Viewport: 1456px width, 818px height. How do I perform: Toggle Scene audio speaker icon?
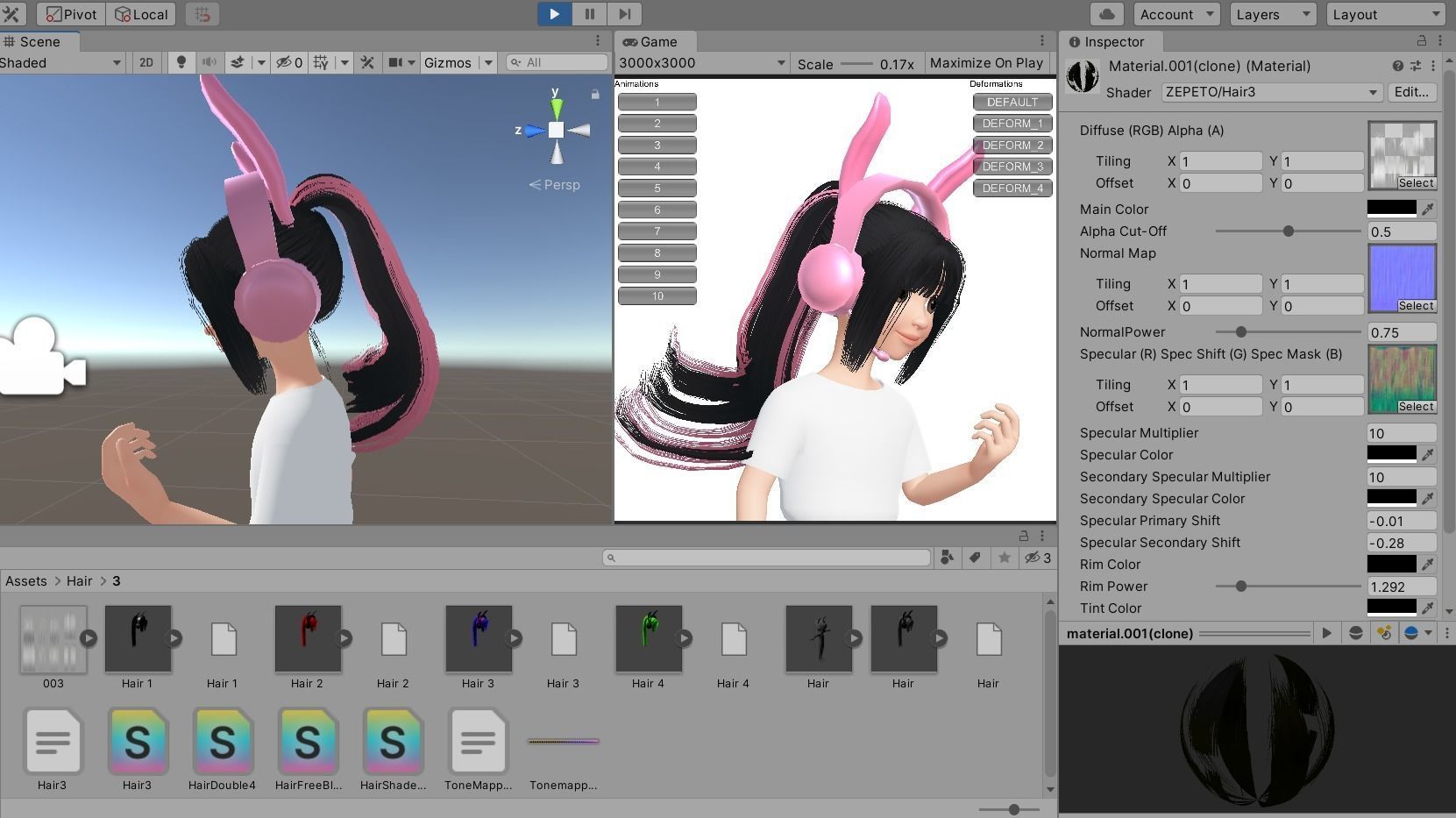click(x=210, y=62)
